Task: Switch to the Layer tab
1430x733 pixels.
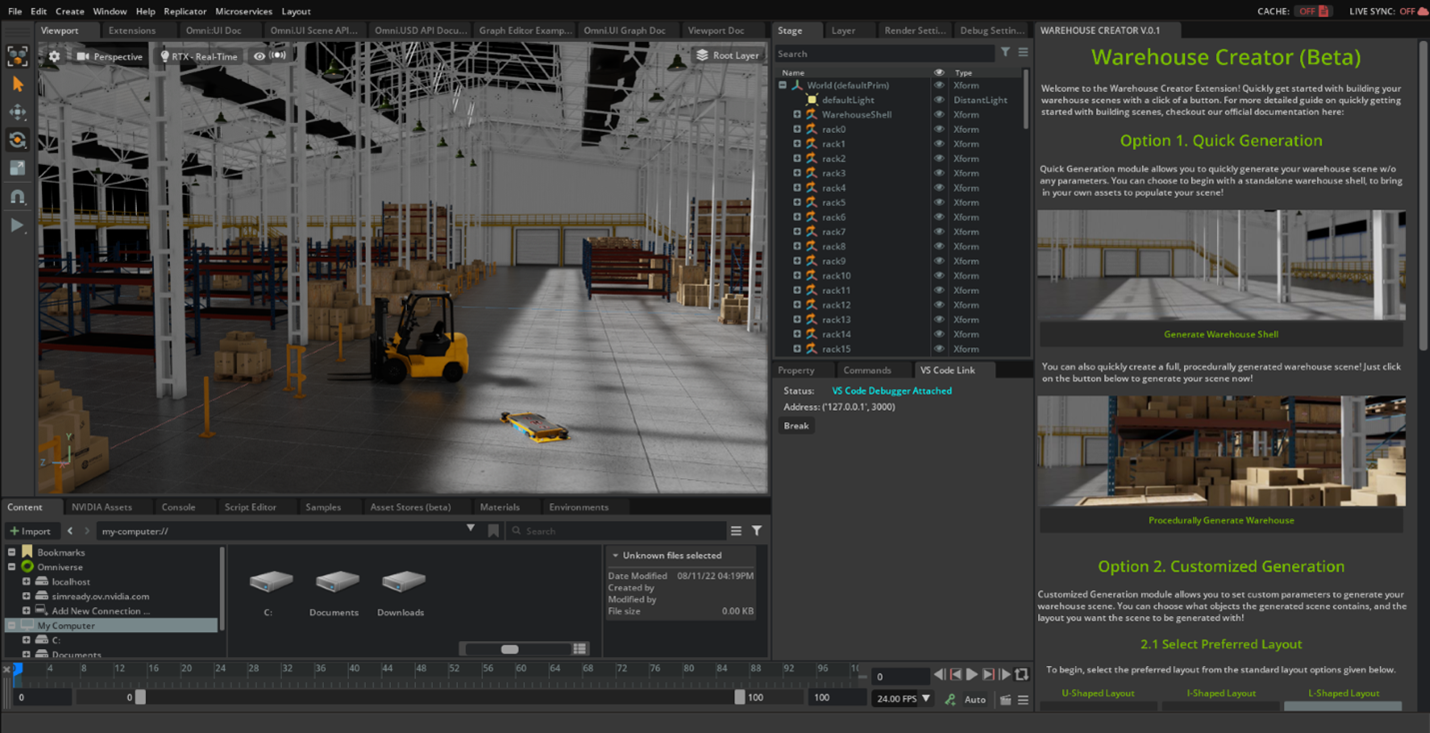Action: pos(843,30)
